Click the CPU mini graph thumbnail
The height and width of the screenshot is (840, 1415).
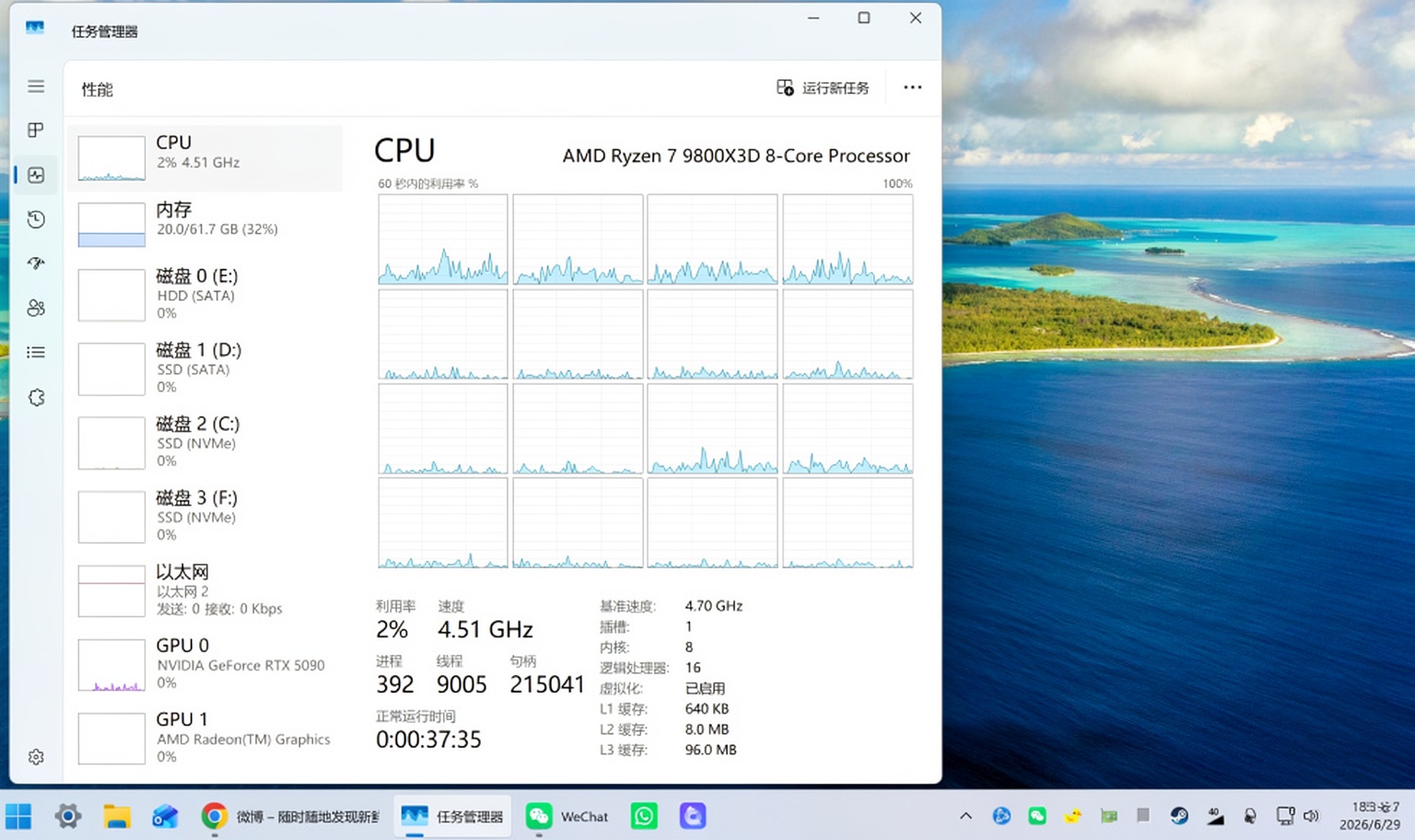point(111,158)
